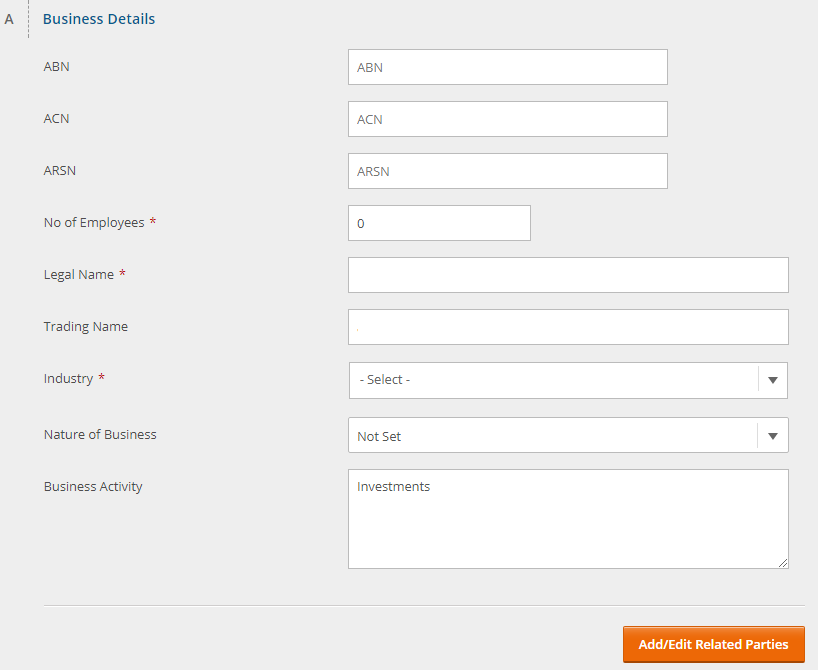Click the Add/Edit Related Parties button
818x670 pixels.
[x=714, y=644]
